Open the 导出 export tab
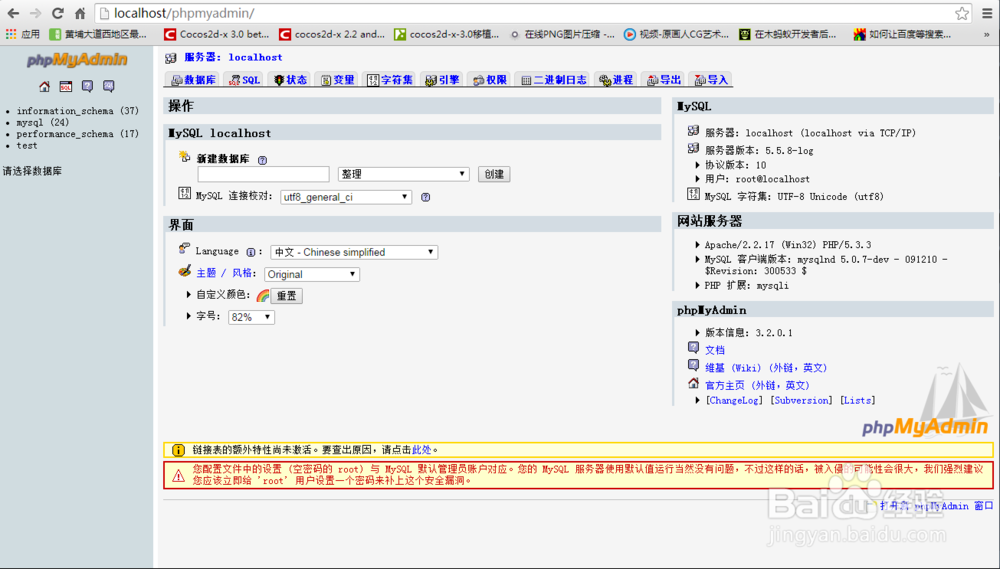 pyautogui.click(x=664, y=80)
